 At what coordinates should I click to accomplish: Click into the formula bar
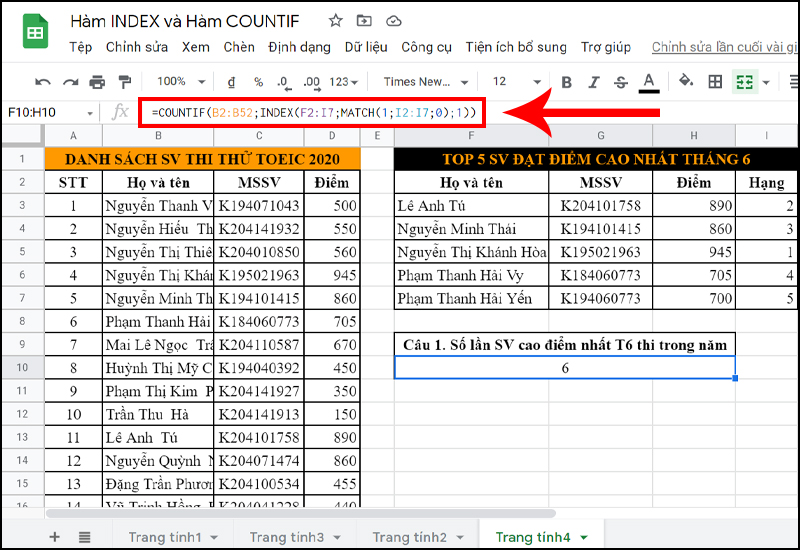click(313, 113)
